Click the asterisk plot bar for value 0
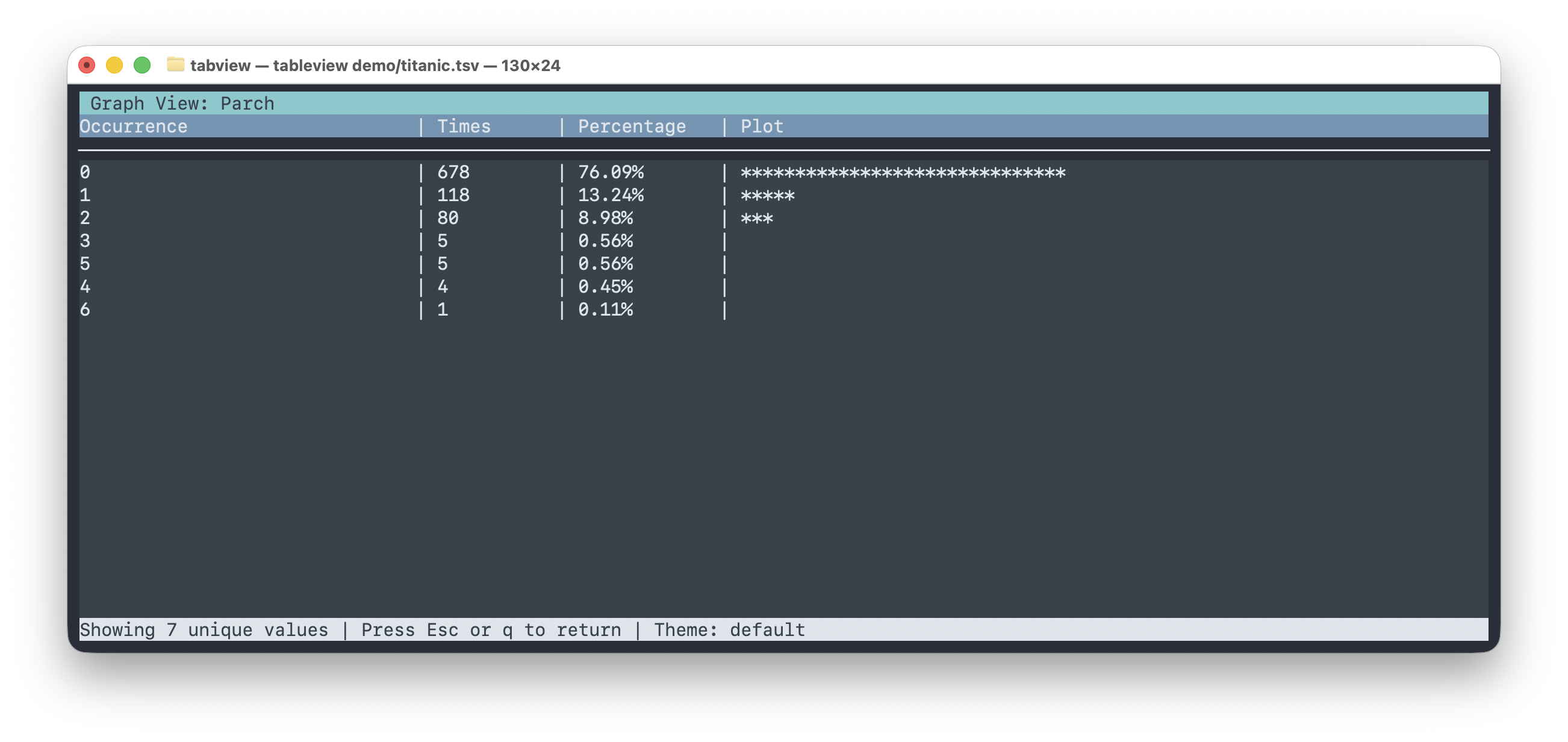This screenshot has width=1568, height=742. 901,172
